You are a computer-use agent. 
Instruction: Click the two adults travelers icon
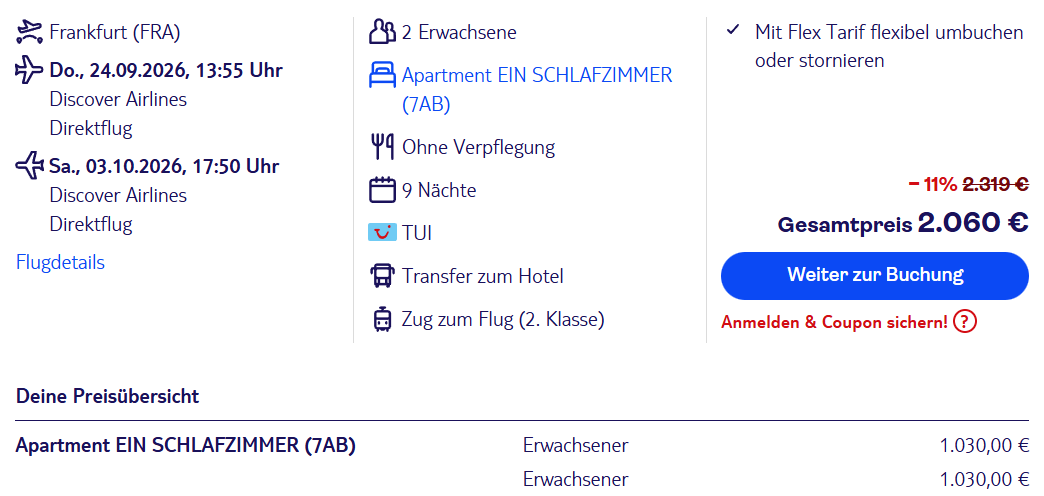pyautogui.click(x=382, y=33)
